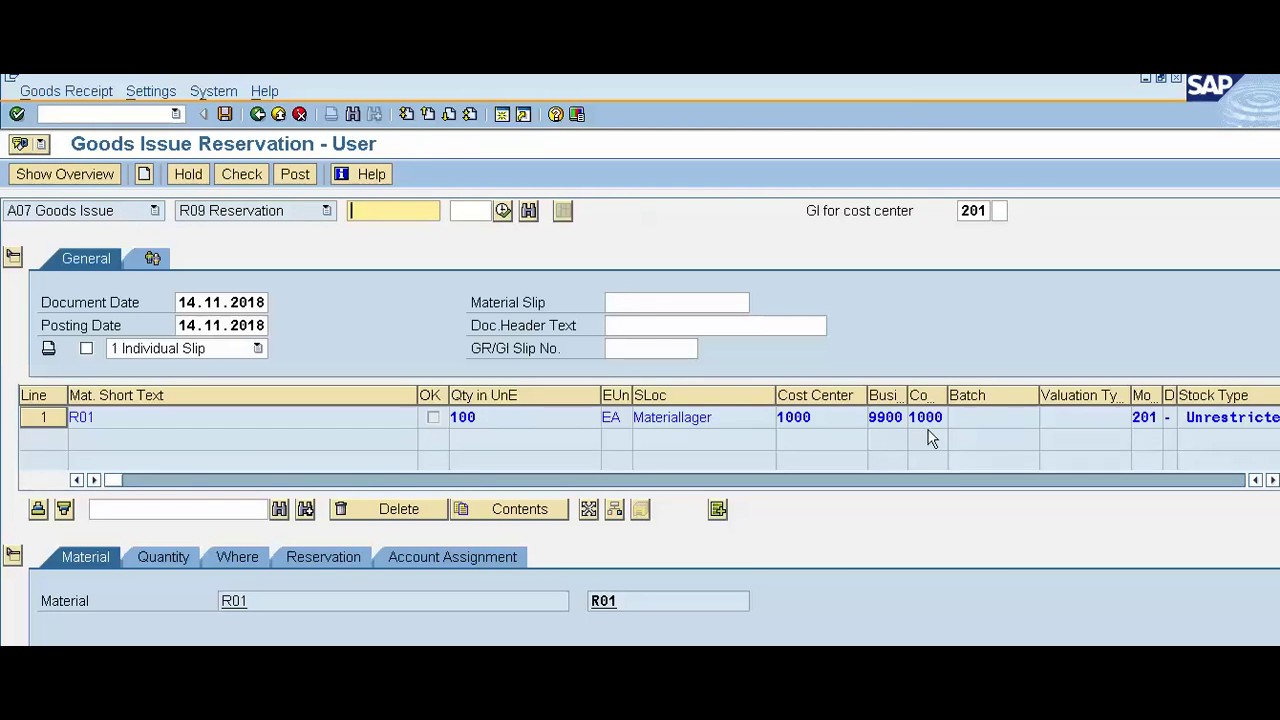Click the Qty in UnE value 100
The image size is (1280, 720).
click(x=463, y=417)
